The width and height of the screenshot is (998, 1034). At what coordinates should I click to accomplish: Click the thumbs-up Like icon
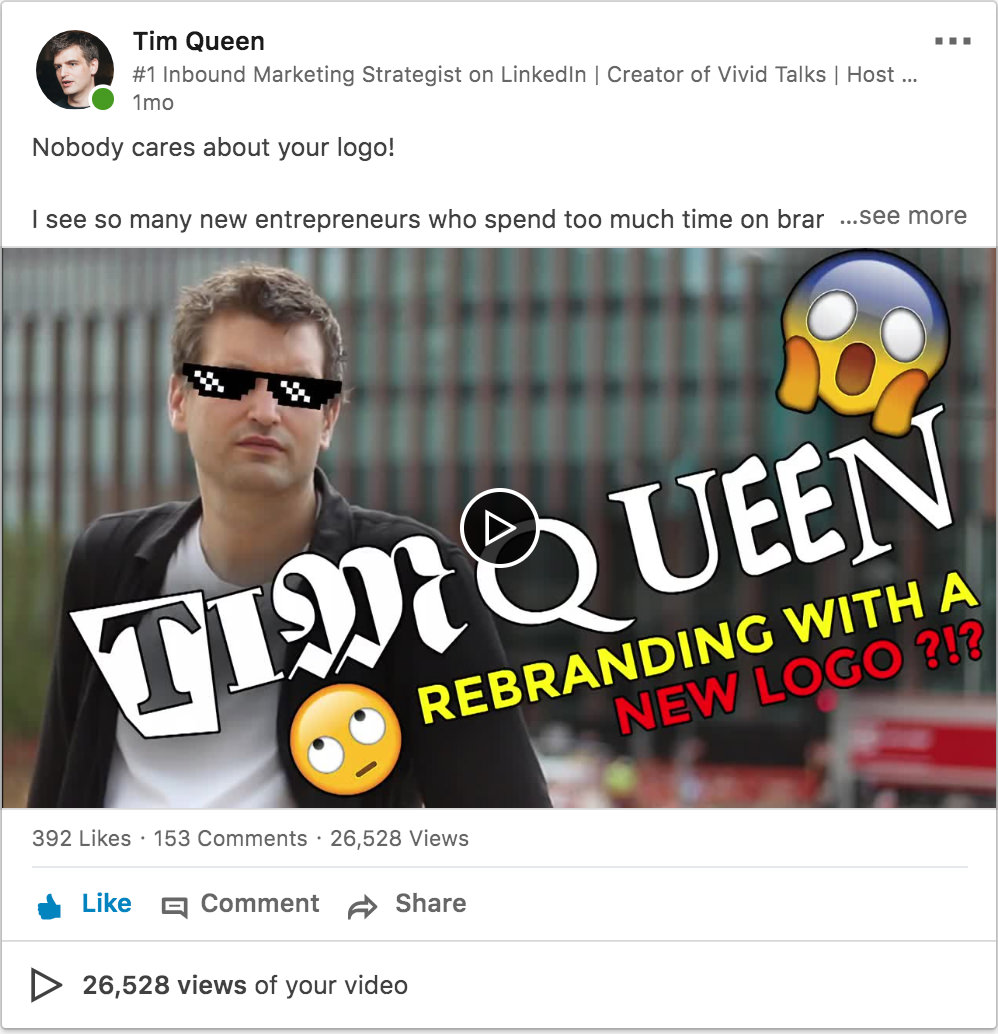pyautogui.click(x=49, y=906)
